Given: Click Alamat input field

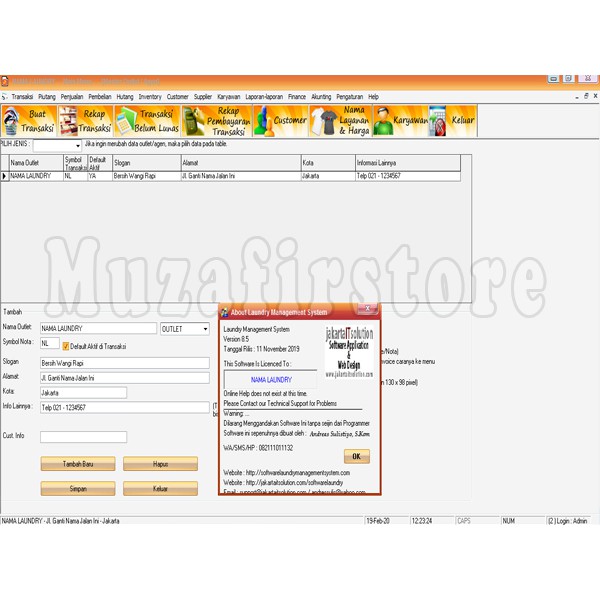Looking at the screenshot, I should pyautogui.click(x=125, y=378).
